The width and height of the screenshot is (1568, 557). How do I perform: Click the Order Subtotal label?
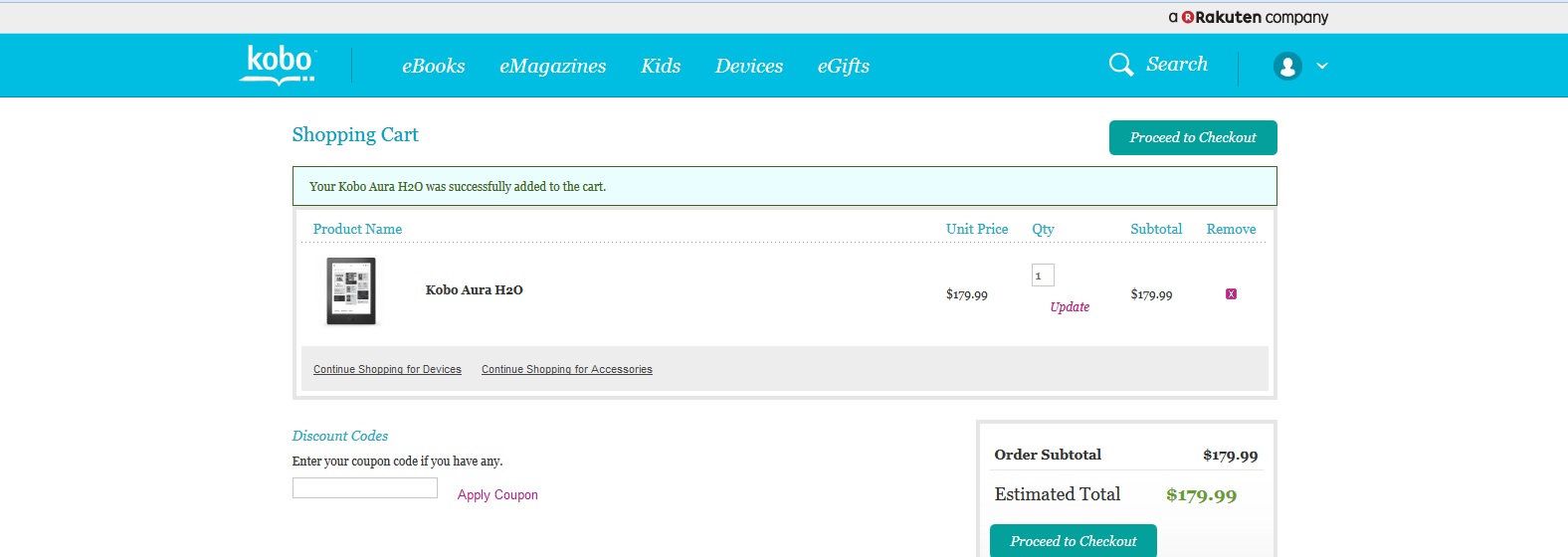(x=1048, y=455)
